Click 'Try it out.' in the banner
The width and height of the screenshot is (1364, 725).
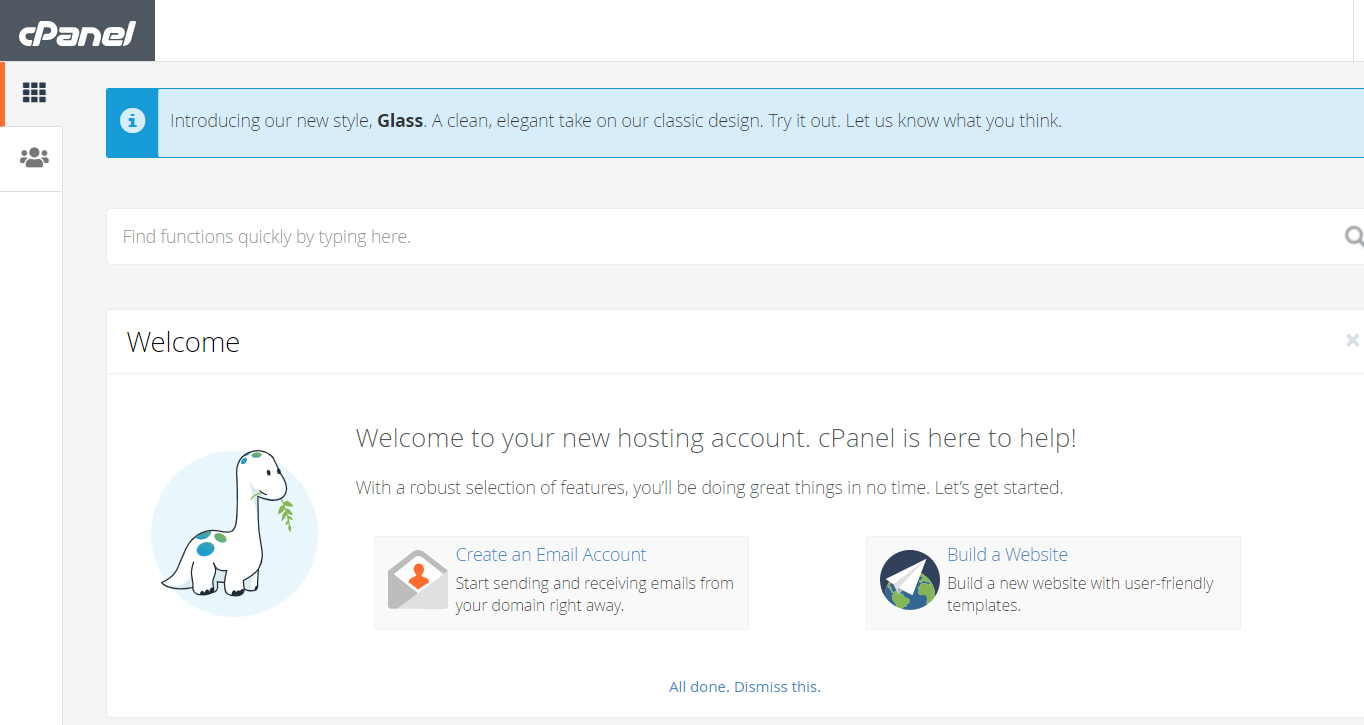(x=804, y=121)
